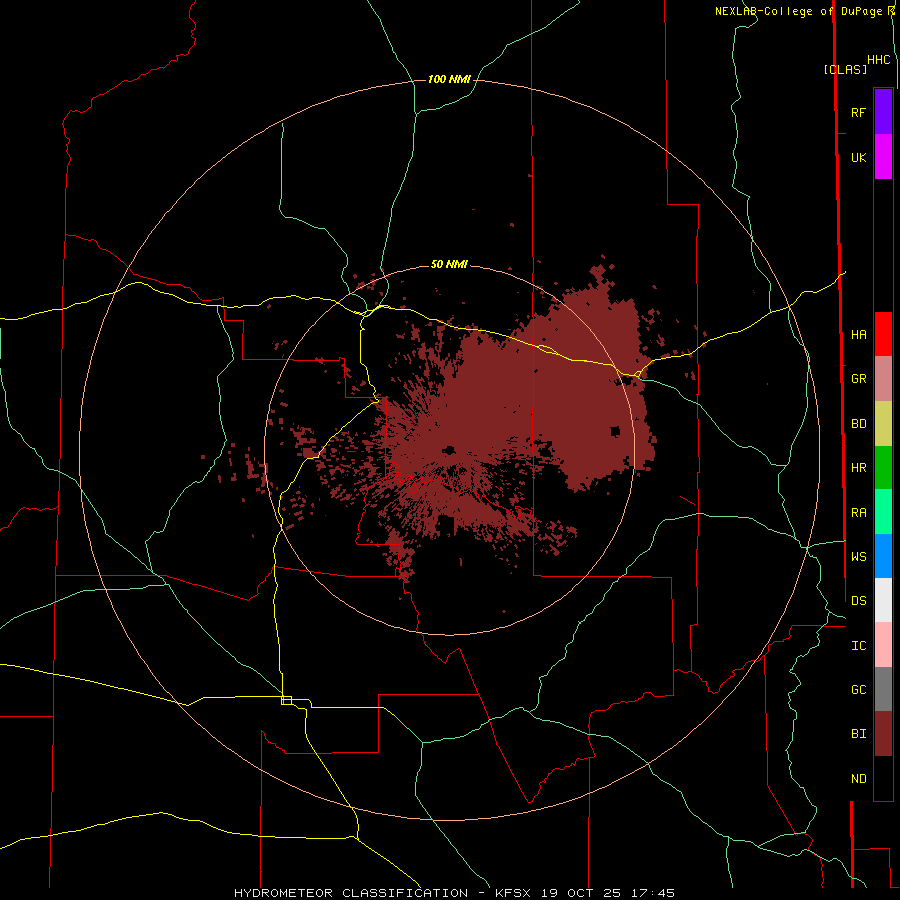Select the 'IC' legend label

pyautogui.click(x=858, y=645)
